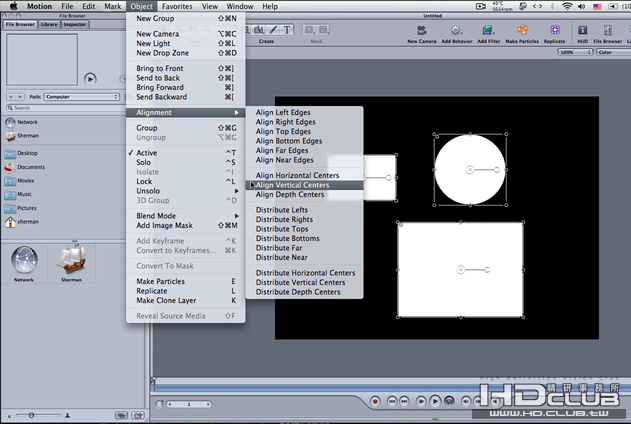Click the Go to end of project button

(x=404, y=401)
